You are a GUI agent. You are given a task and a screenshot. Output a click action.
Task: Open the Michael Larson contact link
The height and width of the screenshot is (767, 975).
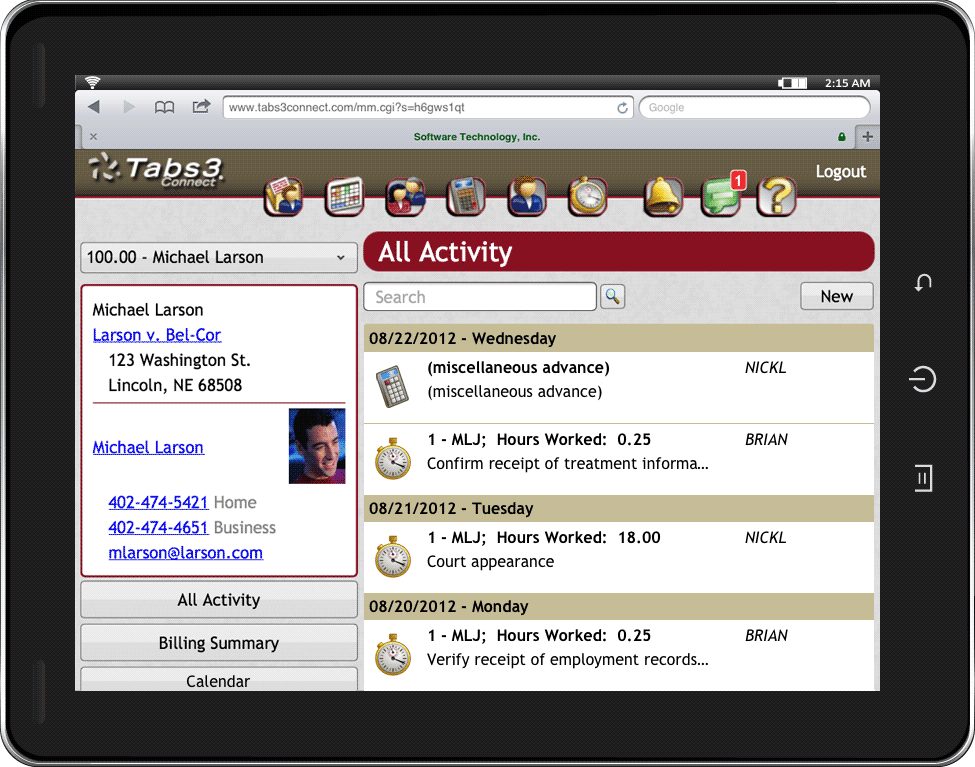tap(148, 447)
